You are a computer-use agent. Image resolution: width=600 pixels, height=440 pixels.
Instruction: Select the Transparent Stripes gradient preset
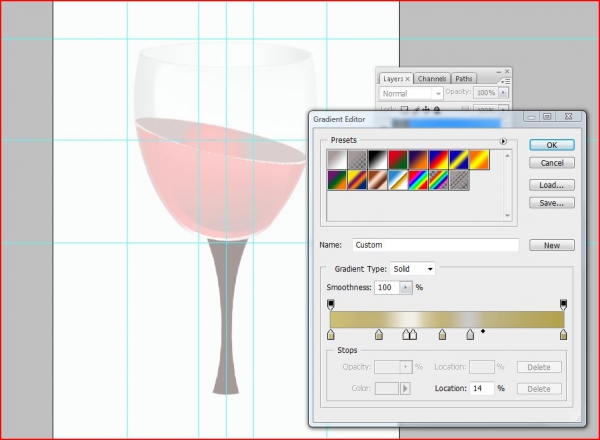459,180
